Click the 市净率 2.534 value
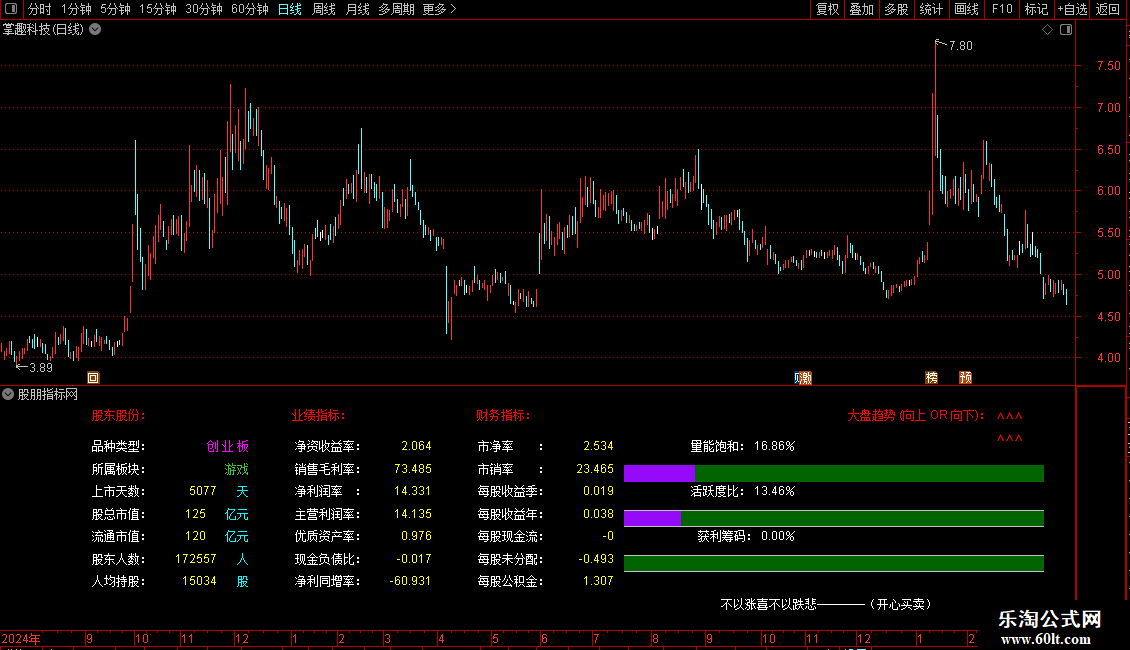This screenshot has width=1130, height=650. click(x=598, y=446)
